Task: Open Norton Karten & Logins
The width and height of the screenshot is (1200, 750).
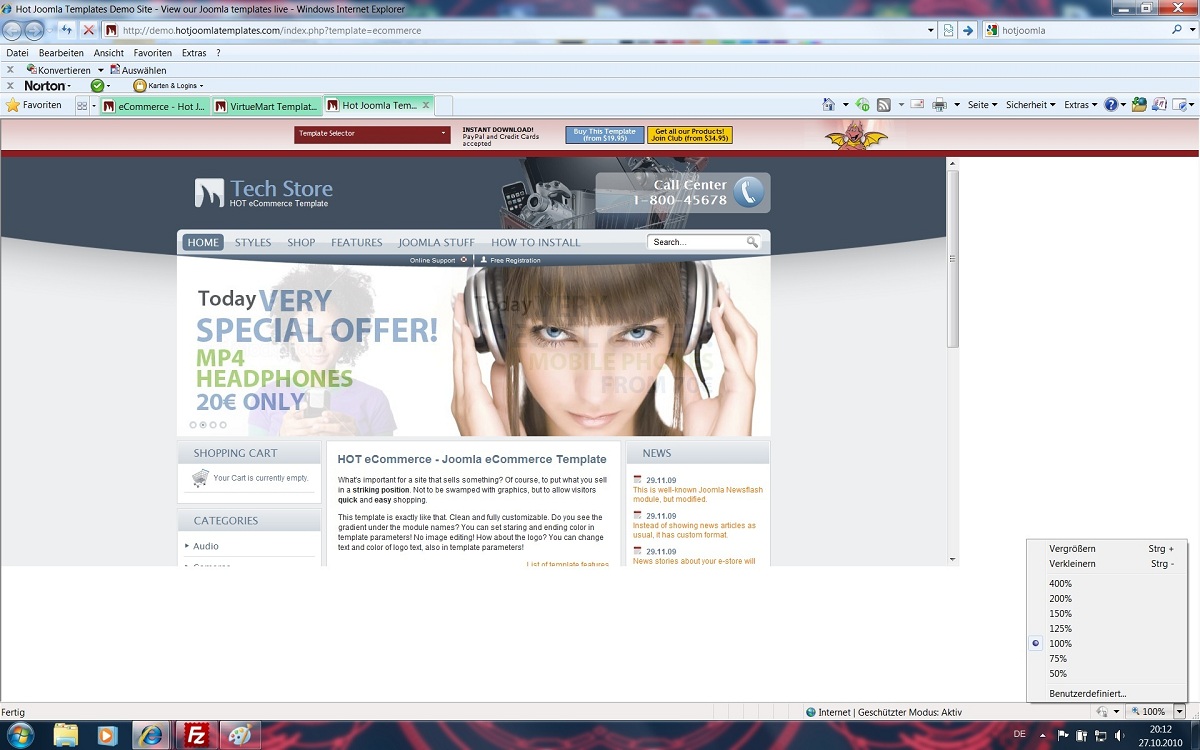Action: [166, 86]
